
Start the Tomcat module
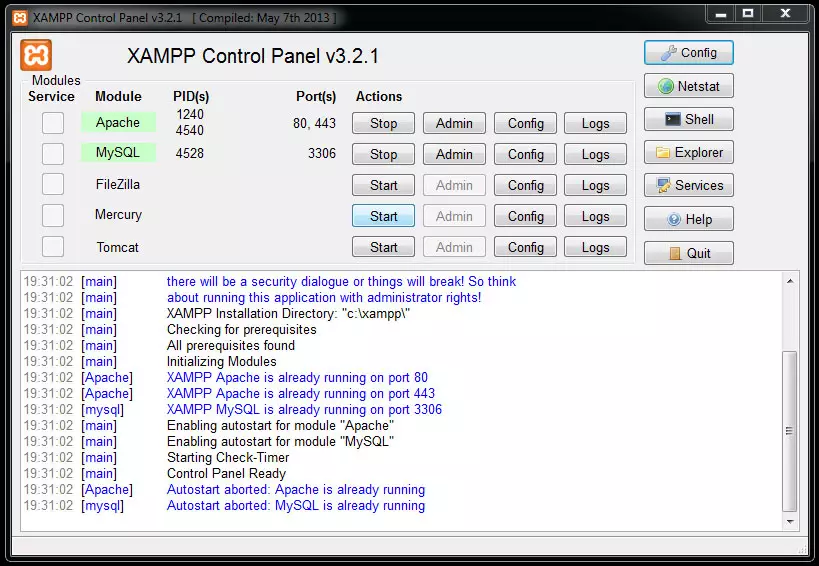[x=383, y=246]
